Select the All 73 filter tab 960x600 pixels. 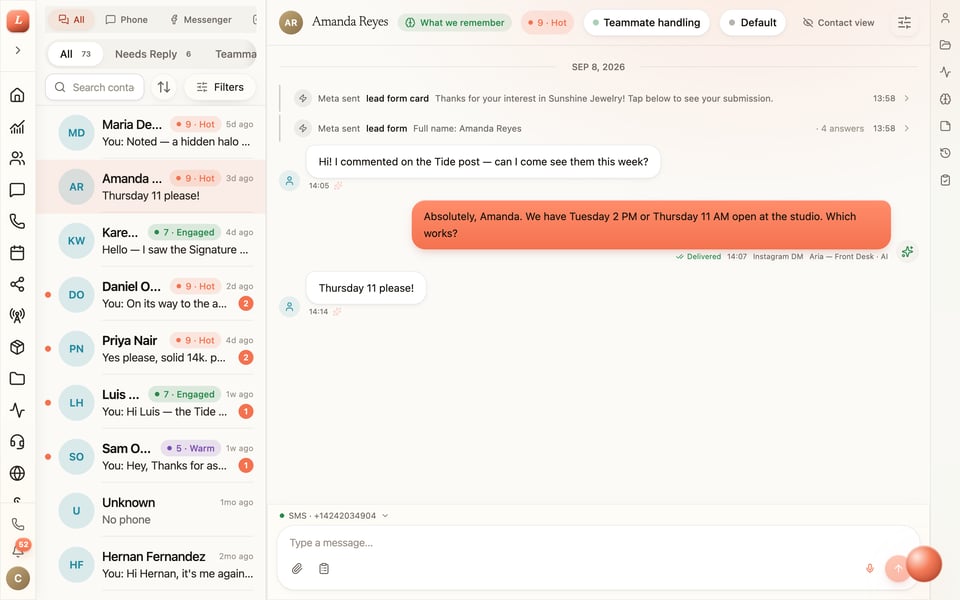coord(75,54)
